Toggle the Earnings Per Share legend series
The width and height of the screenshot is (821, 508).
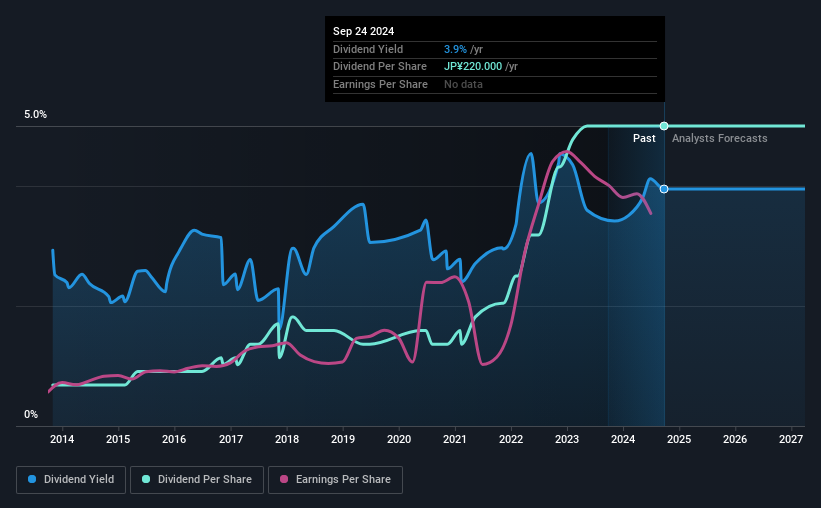pyautogui.click(x=335, y=480)
